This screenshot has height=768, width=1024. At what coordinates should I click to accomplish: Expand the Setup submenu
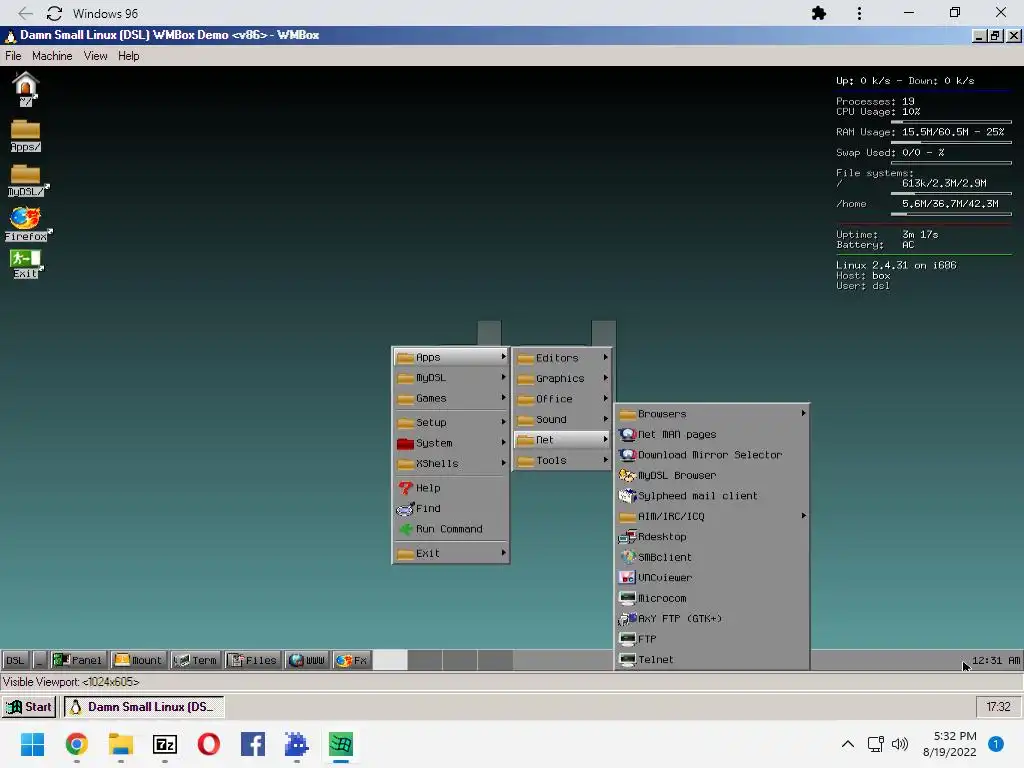pos(451,423)
